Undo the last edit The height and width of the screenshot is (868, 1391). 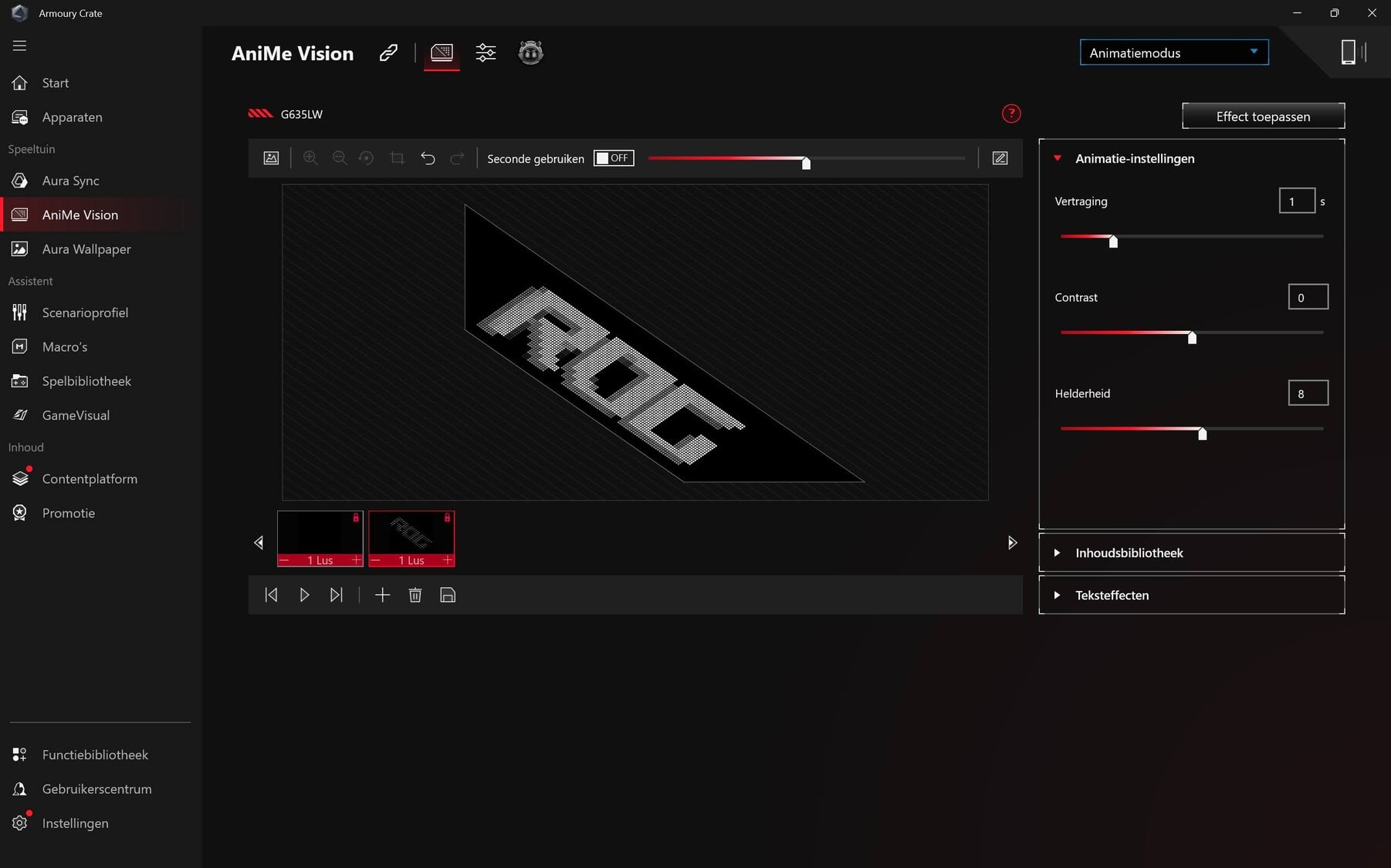[x=428, y=158]
